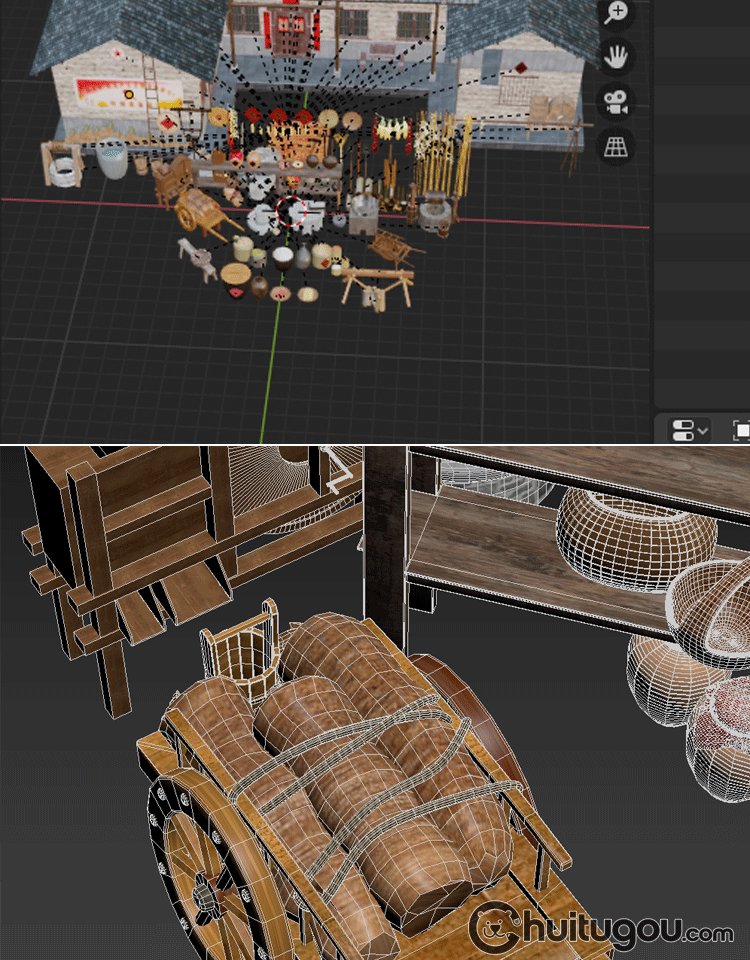Select the ladder leaning on the house

point(152,95)
